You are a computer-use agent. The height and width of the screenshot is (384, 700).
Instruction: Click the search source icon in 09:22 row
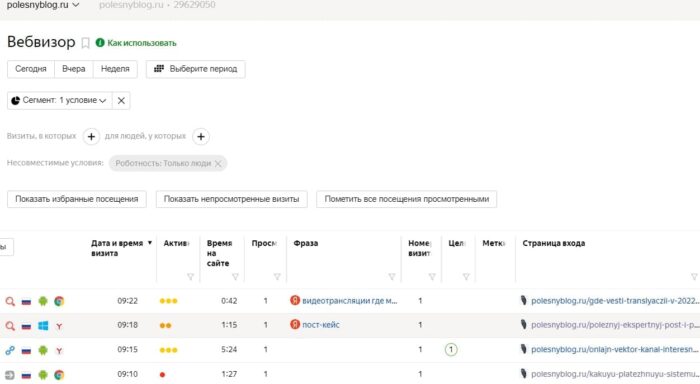10,301
